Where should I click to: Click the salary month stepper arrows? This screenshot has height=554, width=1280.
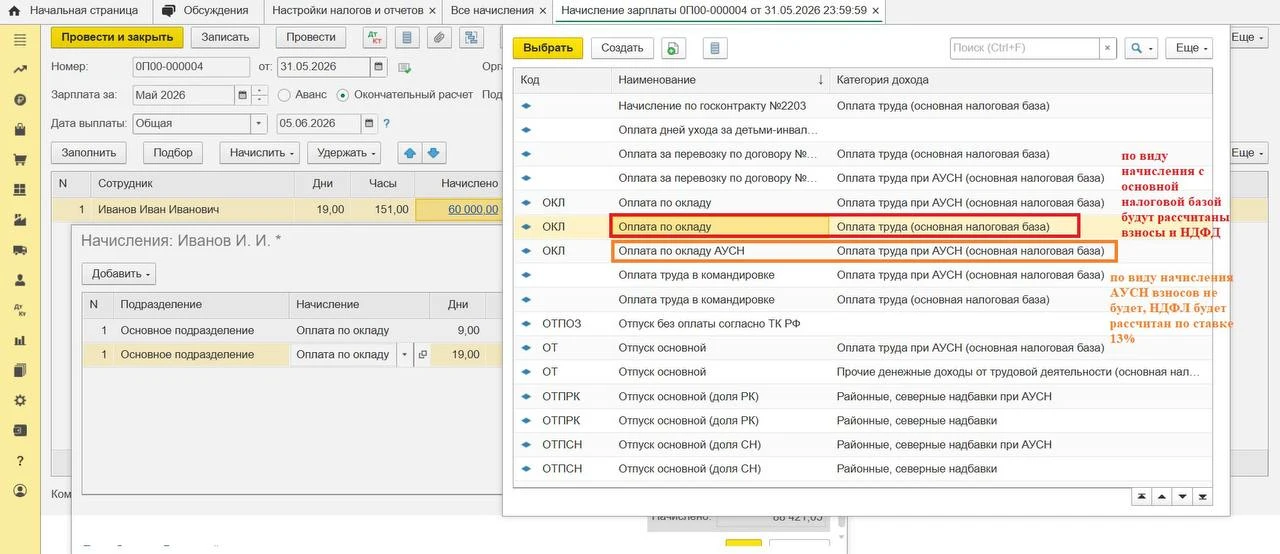point(260,95)
